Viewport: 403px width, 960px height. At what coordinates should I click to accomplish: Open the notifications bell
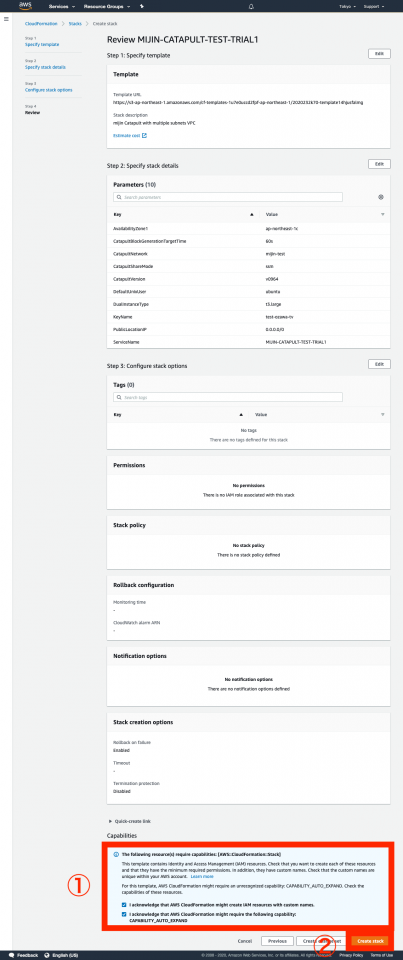point(251,6)
